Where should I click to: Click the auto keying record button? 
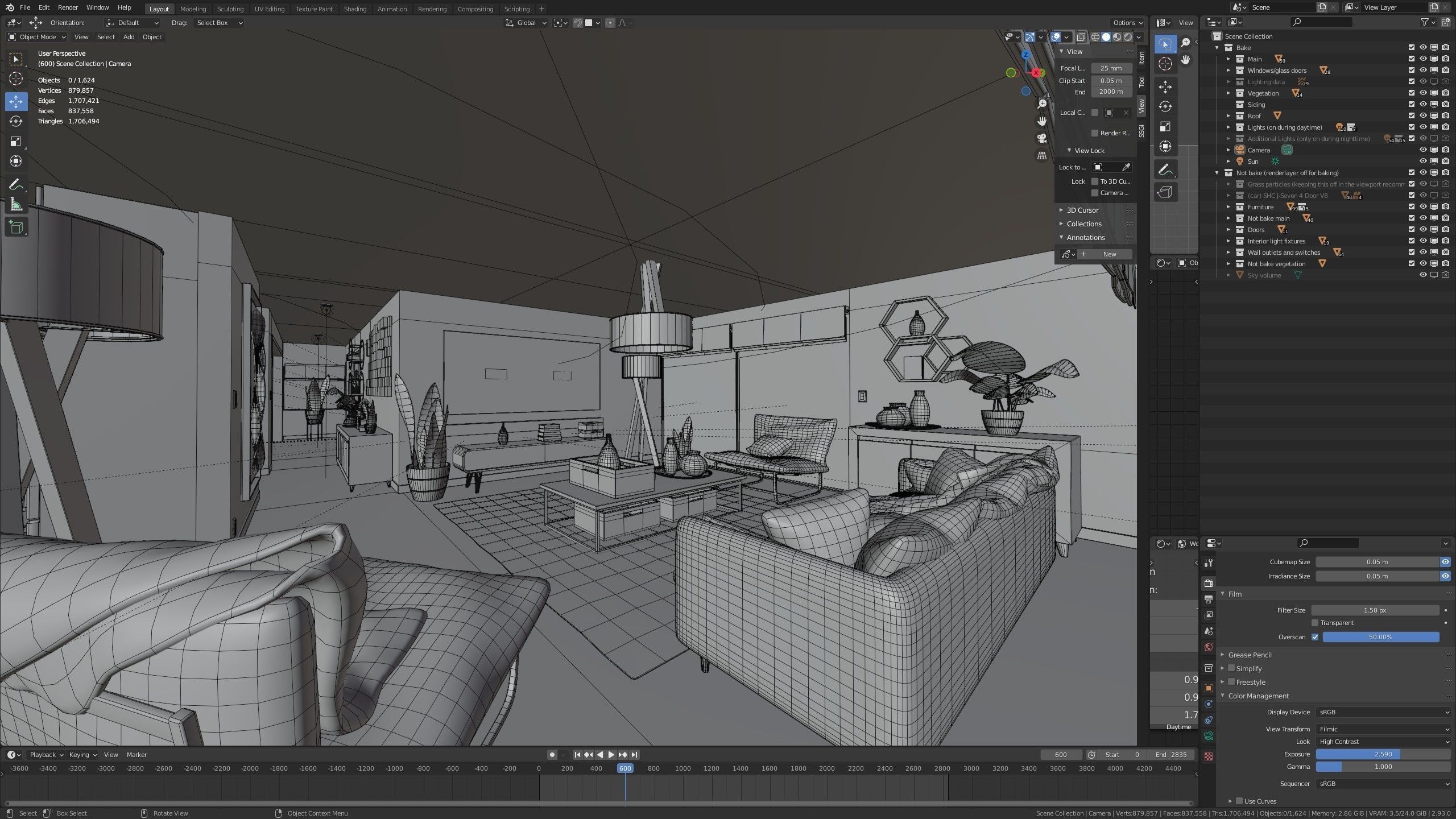point(552,755)
